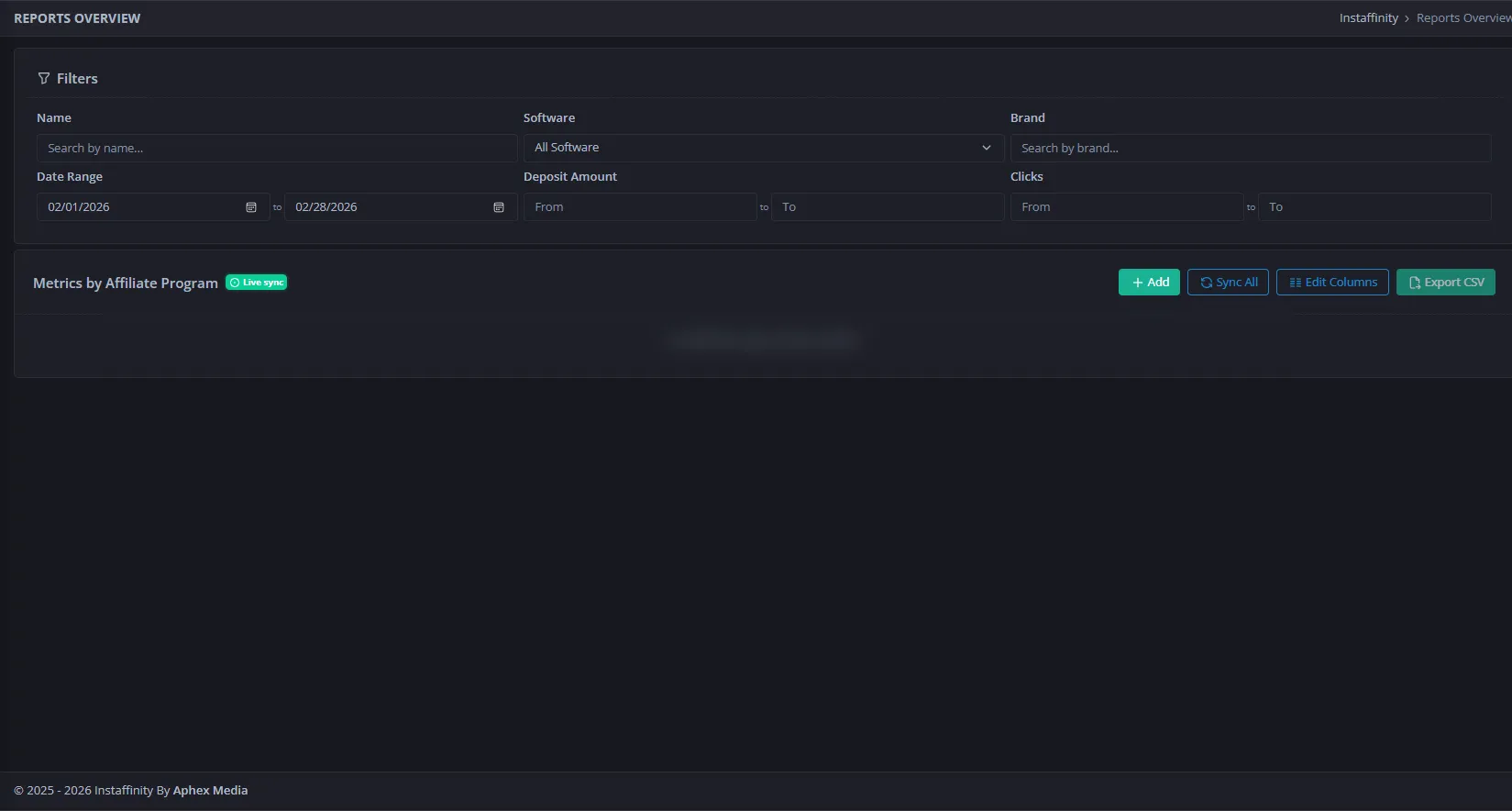This screenshot has width=1512, height=811.
Task: Click the Add button
Action: click(1149, 283)
